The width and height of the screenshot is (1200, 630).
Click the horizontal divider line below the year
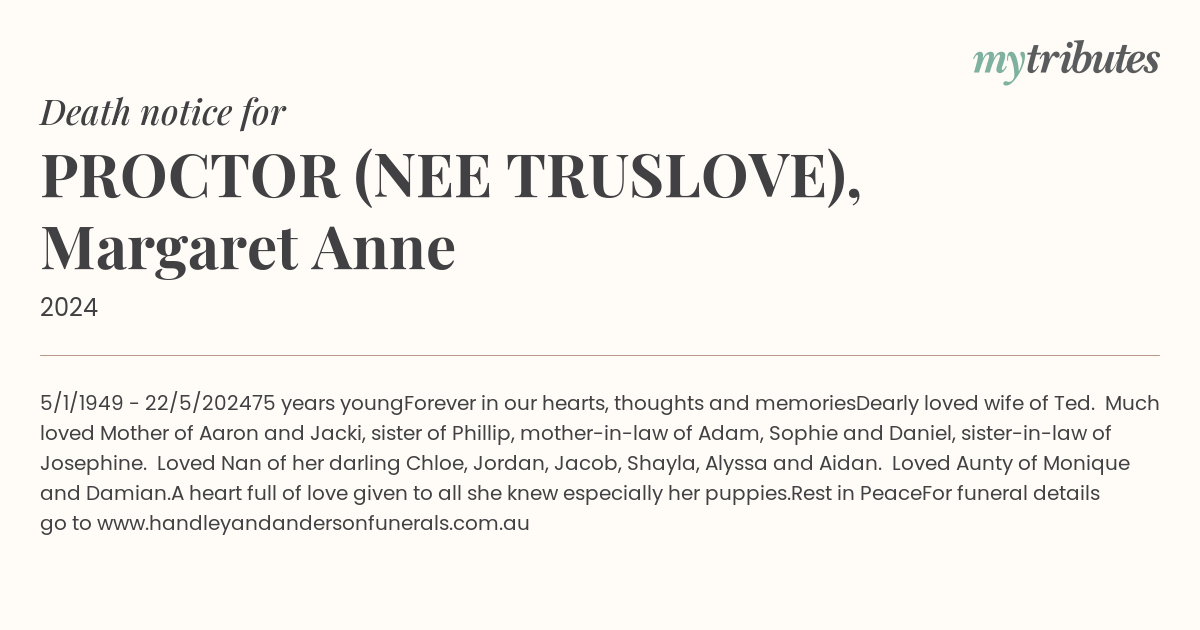(x=600, y=355)
